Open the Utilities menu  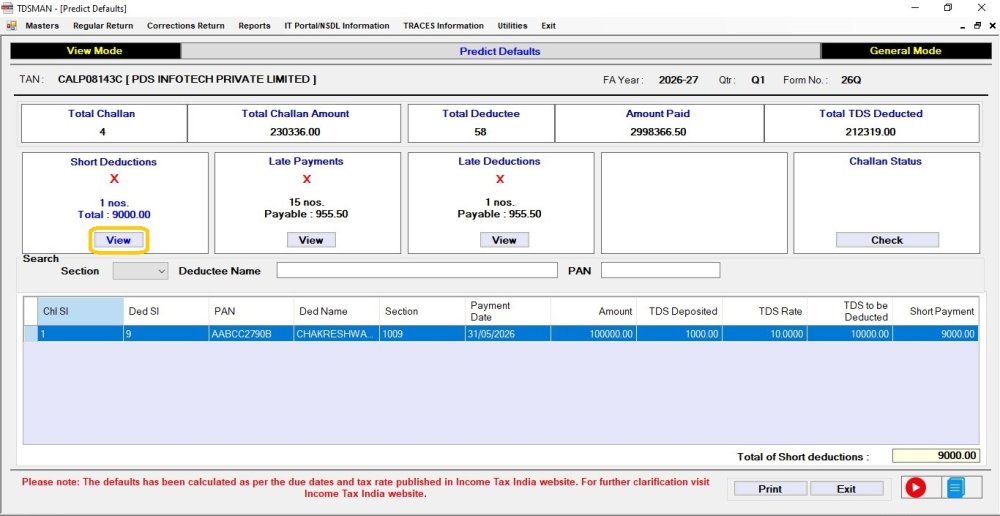(x=512, y=26)
